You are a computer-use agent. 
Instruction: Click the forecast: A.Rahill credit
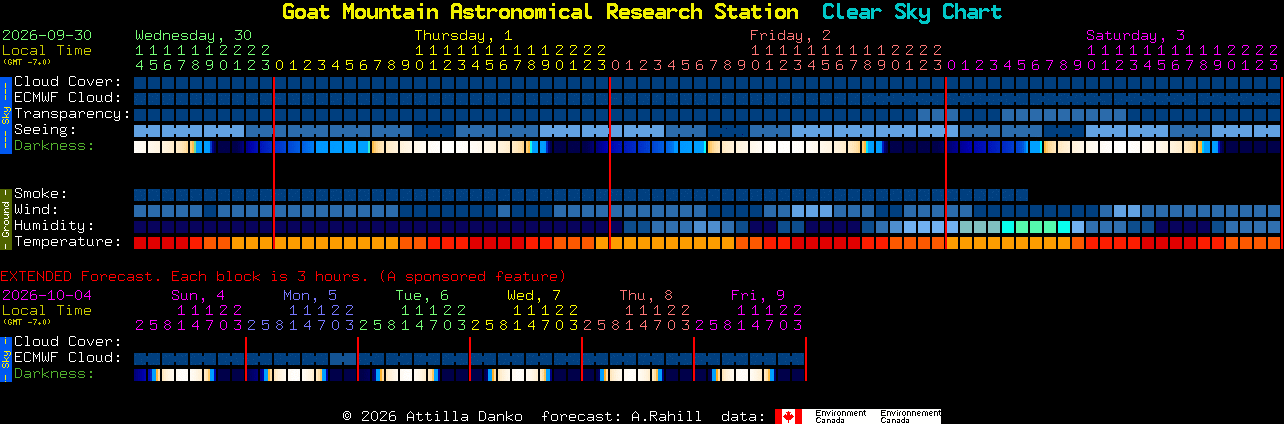coord(621,416)
